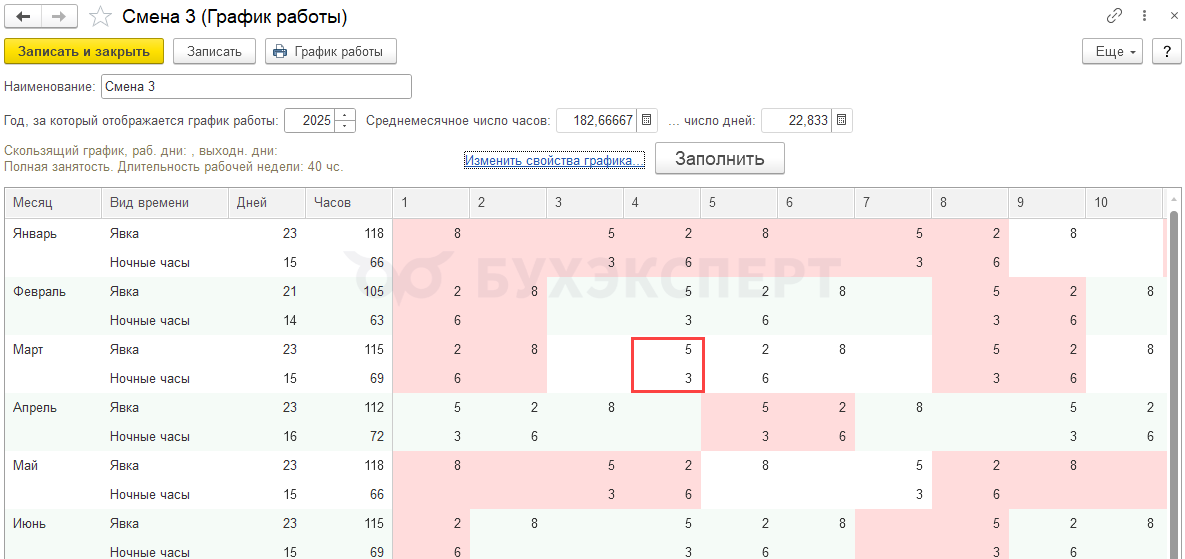Click the 'Записать' button
The height and width of the screenshot is (559, 1185).
point(215,51)
